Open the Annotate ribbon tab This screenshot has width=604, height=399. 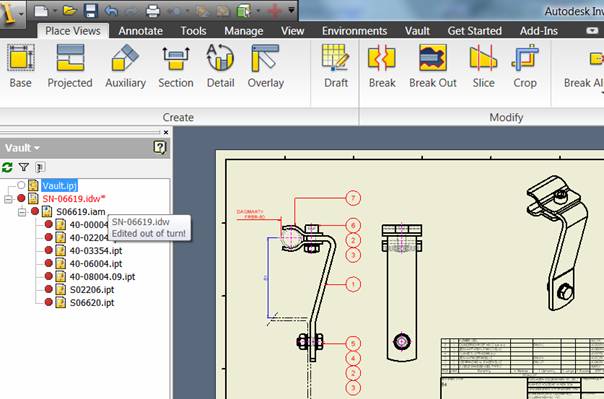141,31
